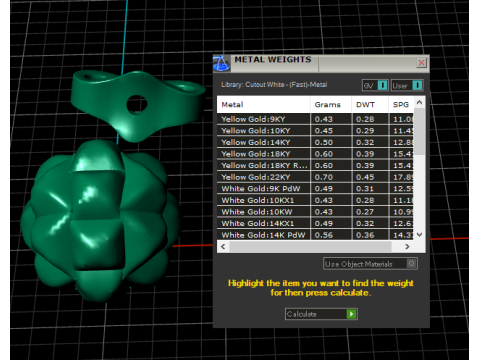The image size is (480, 360).
Task: Click the 0.56 grams value for 14K PdW
Action: (x=324, y=235)
